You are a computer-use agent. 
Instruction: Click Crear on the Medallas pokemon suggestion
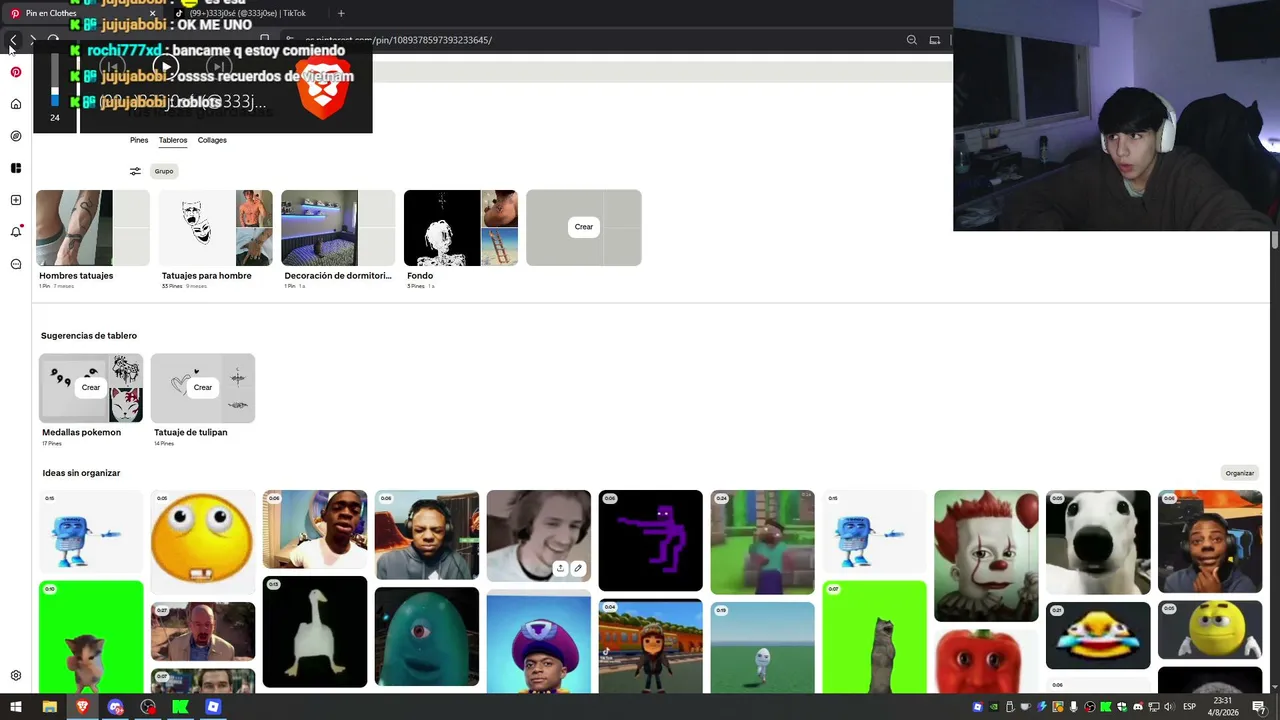(x=91, y=387)
